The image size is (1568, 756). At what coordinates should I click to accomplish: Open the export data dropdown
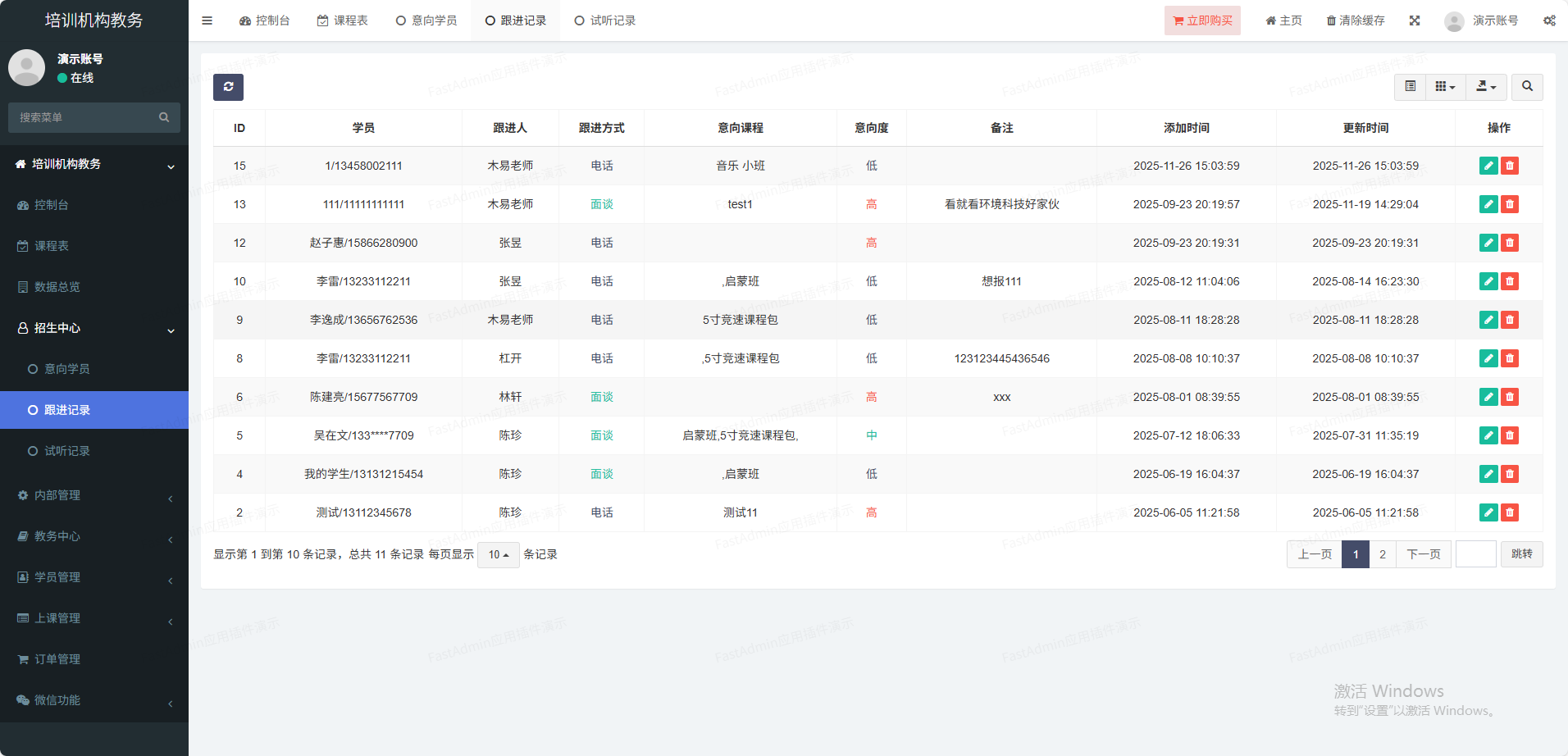click(x=1485, y=87)
